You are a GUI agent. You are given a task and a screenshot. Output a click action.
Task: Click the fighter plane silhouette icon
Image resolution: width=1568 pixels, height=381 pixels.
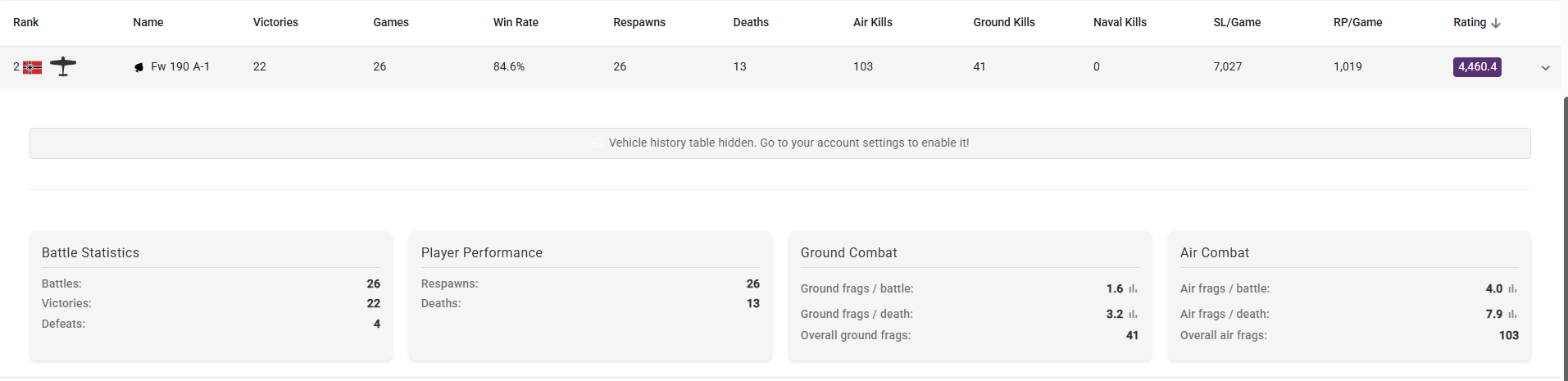tap(63, 66)
